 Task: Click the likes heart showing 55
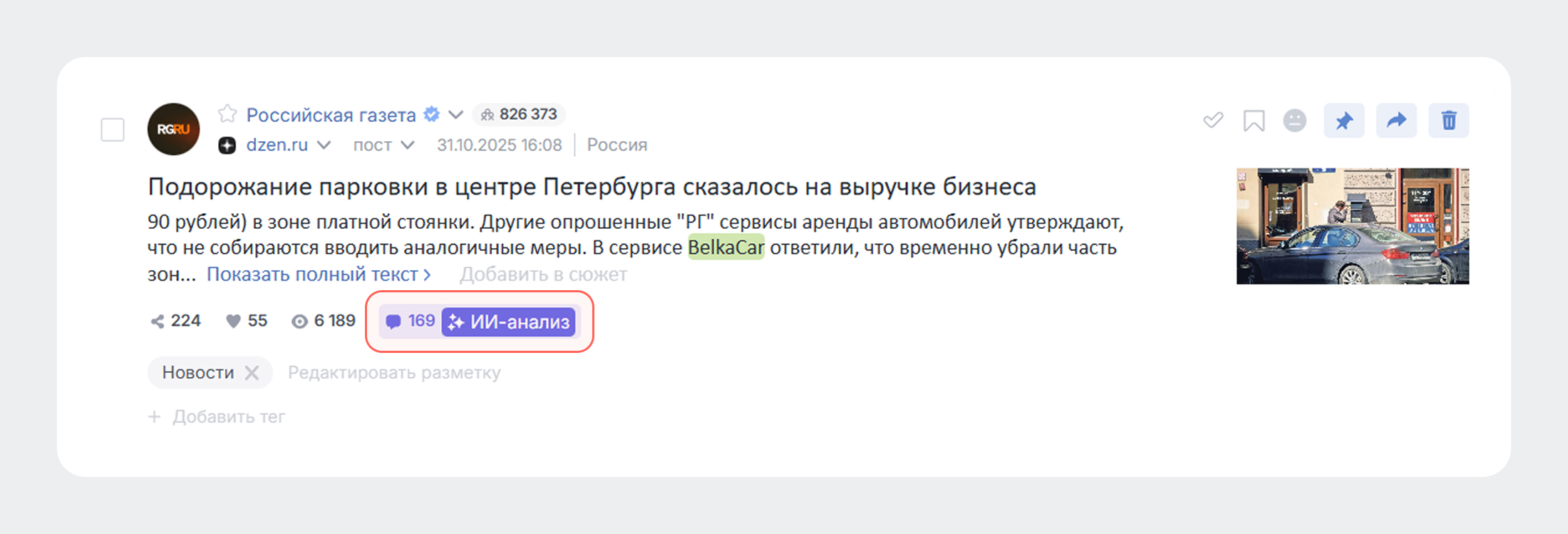click(x=233, y=322)
